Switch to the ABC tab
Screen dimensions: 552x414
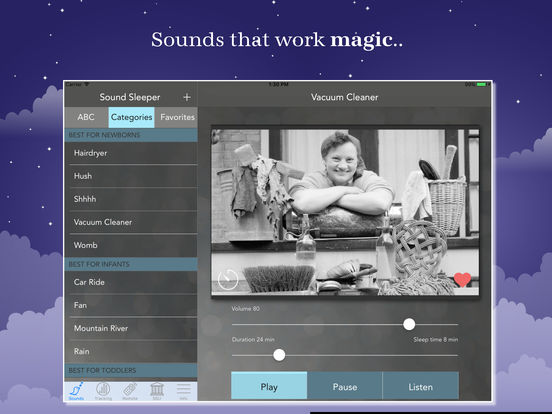tap(86, 117)
